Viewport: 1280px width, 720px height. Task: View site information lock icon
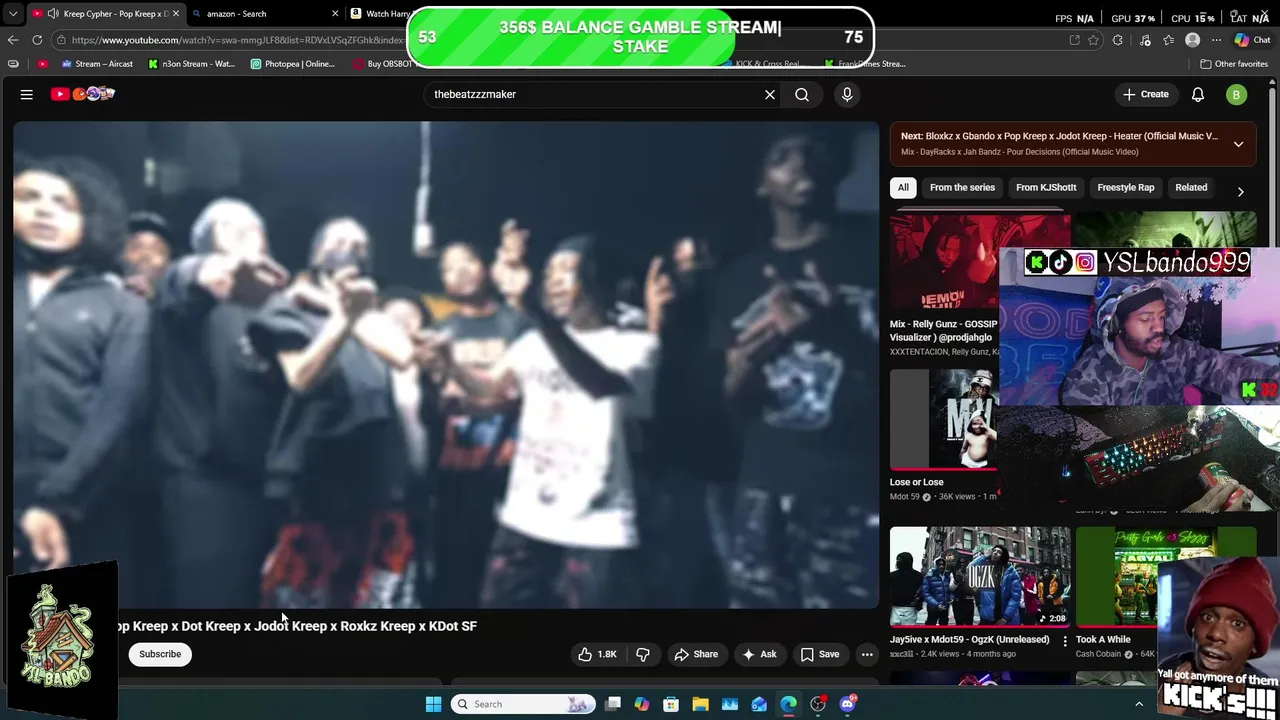[x=62, y=40]
